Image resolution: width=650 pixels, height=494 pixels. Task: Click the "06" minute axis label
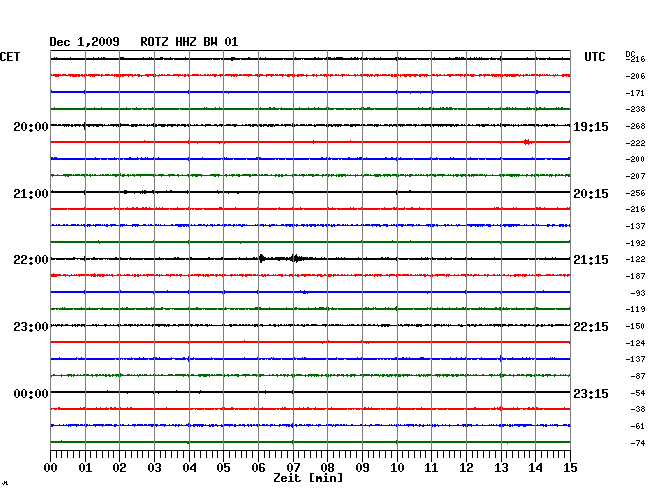point(258,468)
